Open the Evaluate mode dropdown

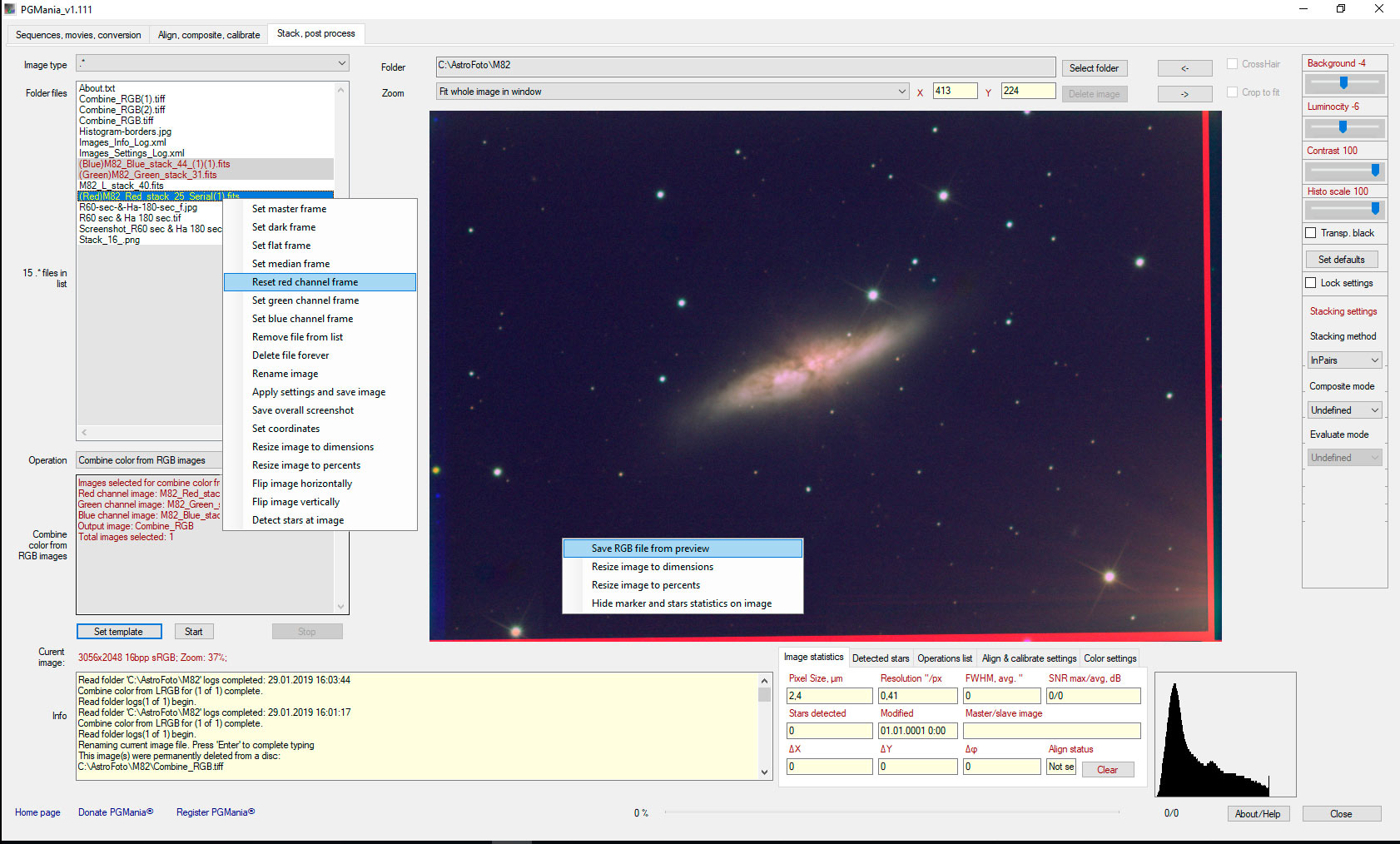tap(1344, 458)
